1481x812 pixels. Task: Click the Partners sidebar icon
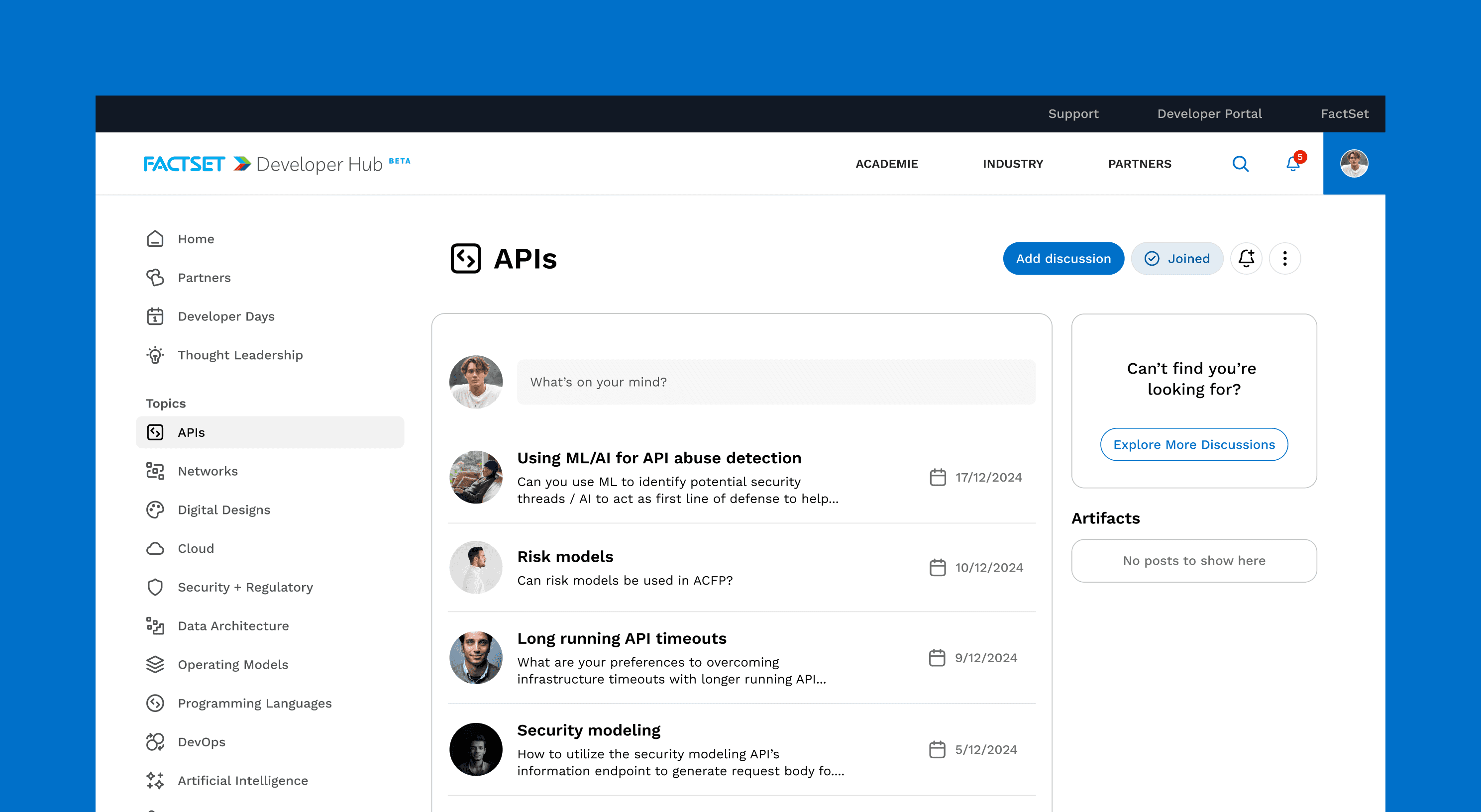point(155,278)
